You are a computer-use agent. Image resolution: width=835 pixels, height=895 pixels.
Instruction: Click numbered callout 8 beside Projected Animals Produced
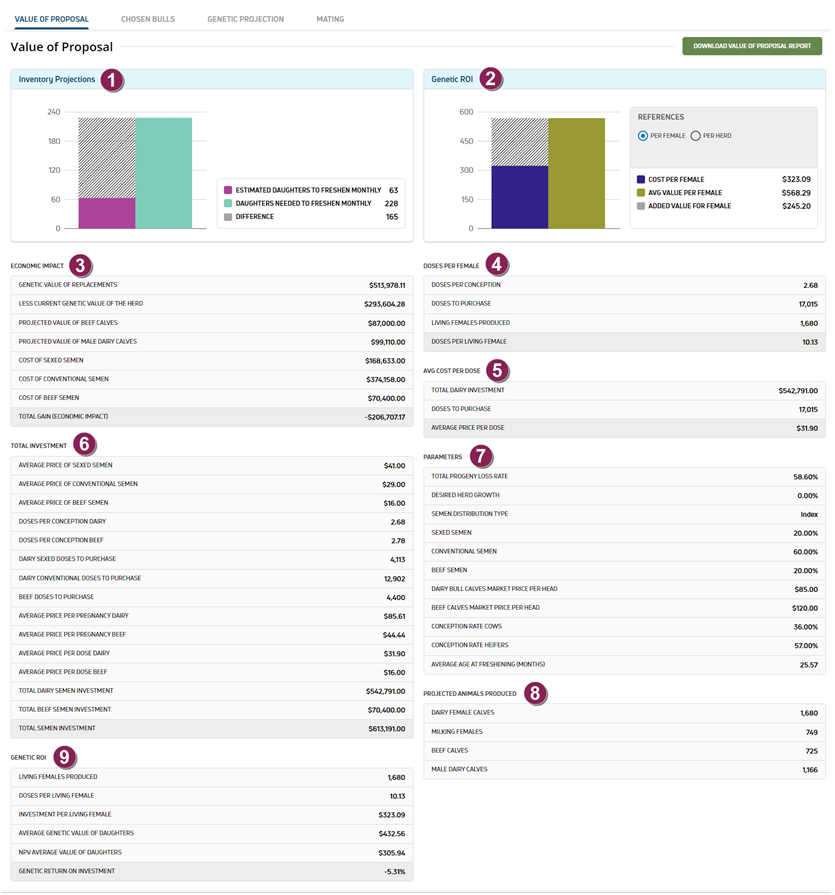[537, 693]
